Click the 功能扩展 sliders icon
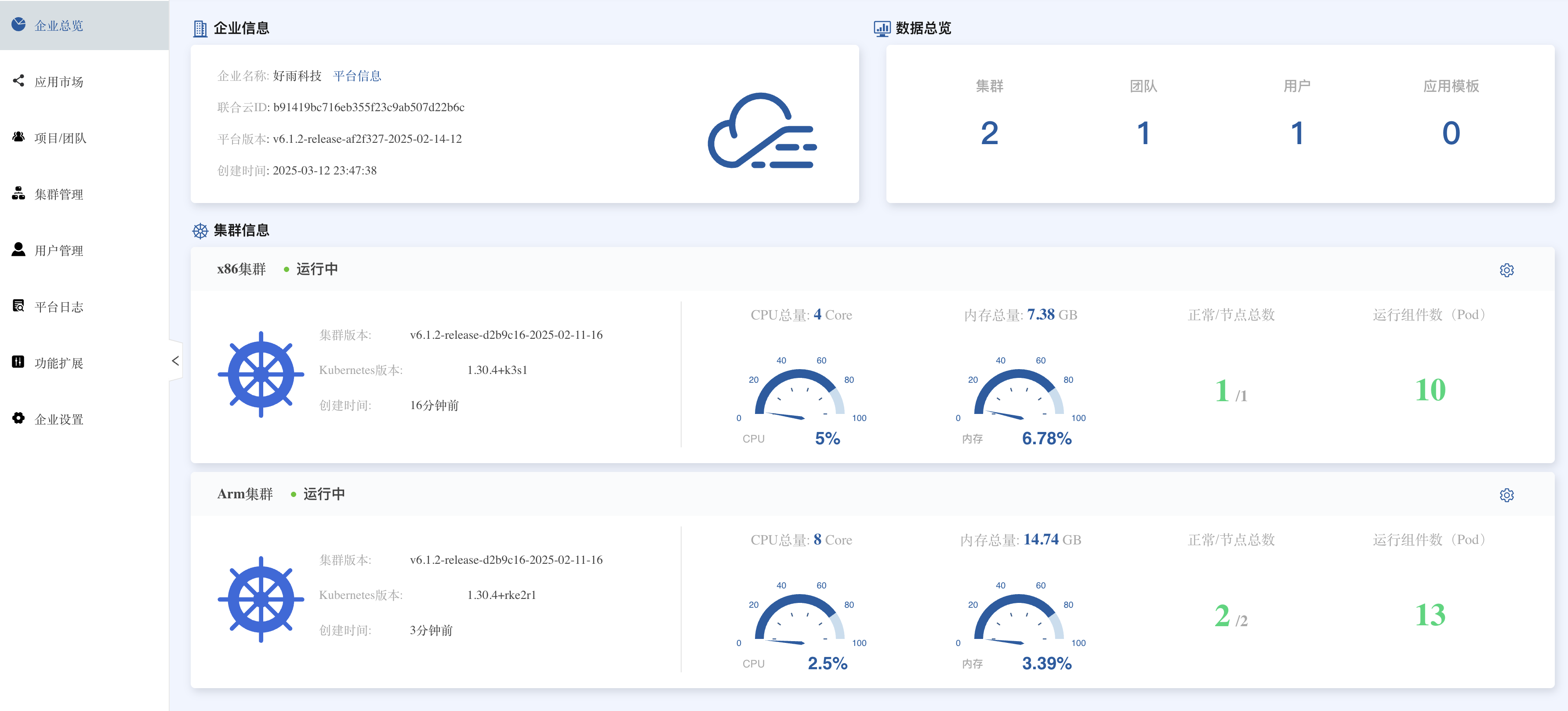1568x711 pixels. click(19, 362)
